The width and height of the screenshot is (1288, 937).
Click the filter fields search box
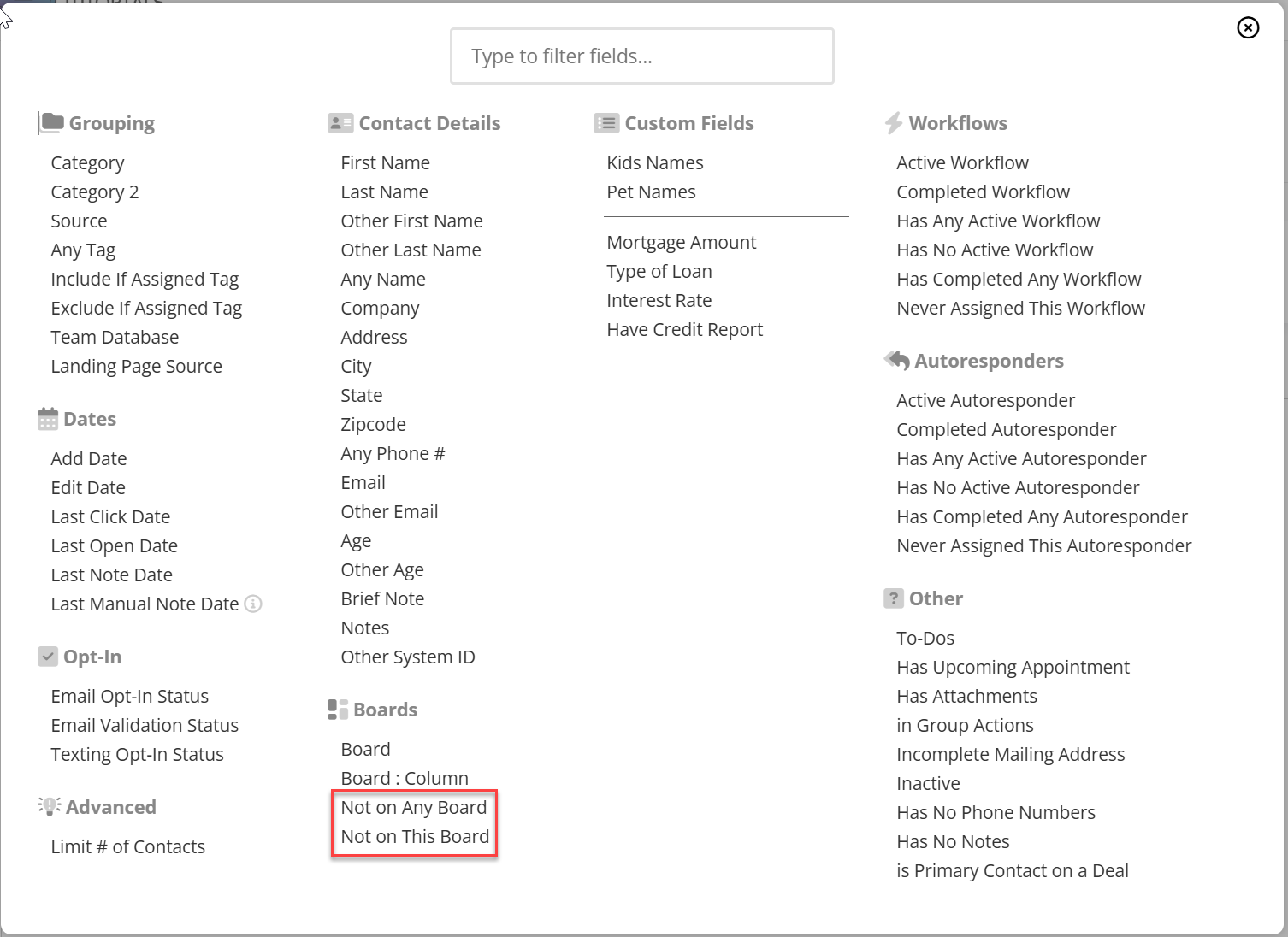click(x=642, y=56)
